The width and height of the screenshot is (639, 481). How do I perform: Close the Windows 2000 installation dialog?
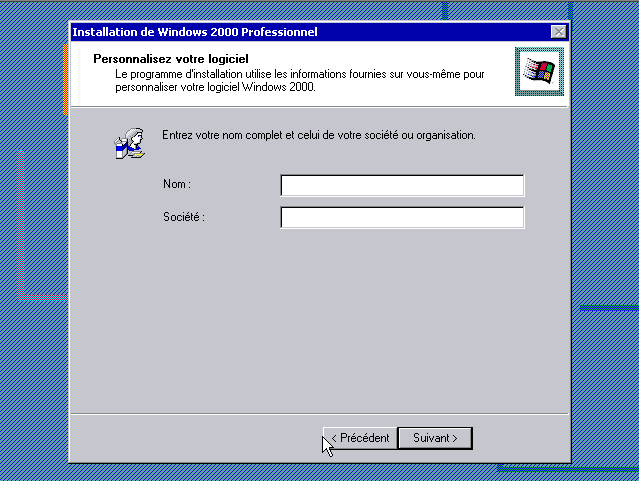558,32
